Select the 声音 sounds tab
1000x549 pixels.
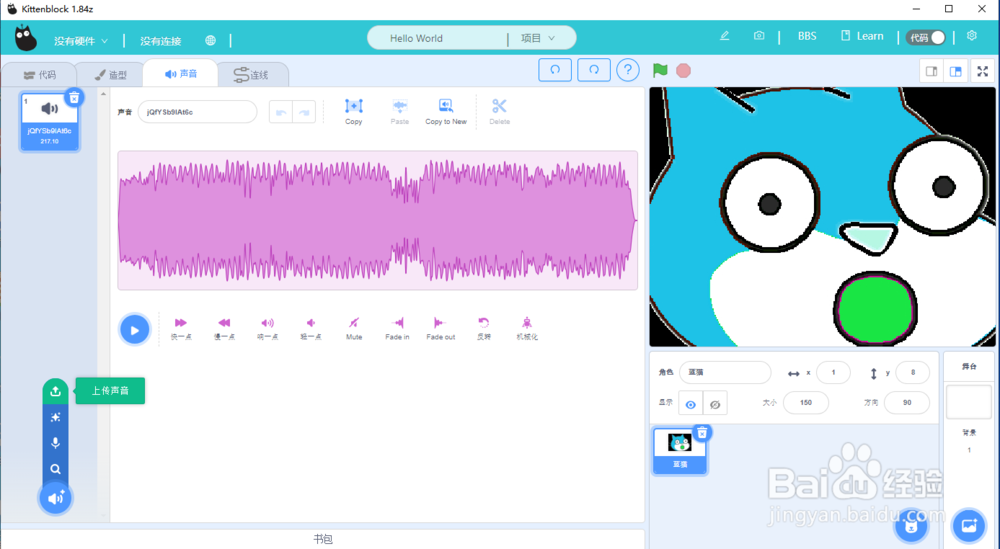point(181,74)
